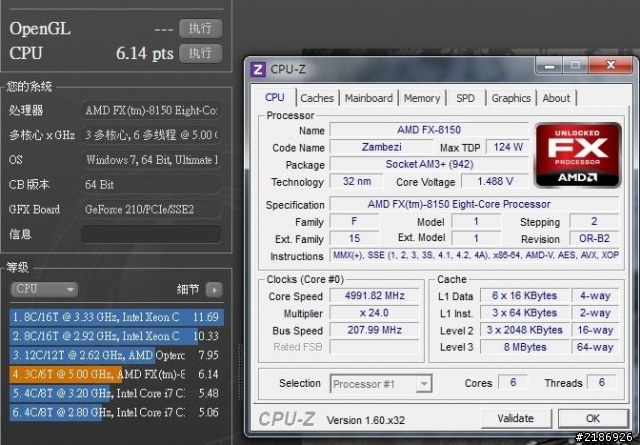Open the Processor #1 selection dropdown
640x445 pixels.
point(380,384)
